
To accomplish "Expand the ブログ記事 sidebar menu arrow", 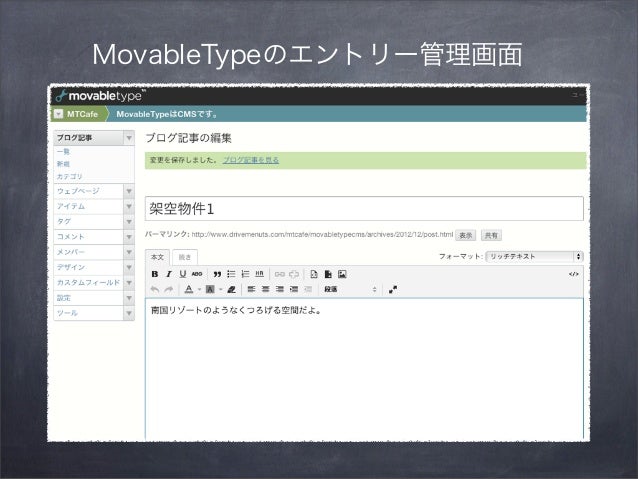I will tap(129, 138).
